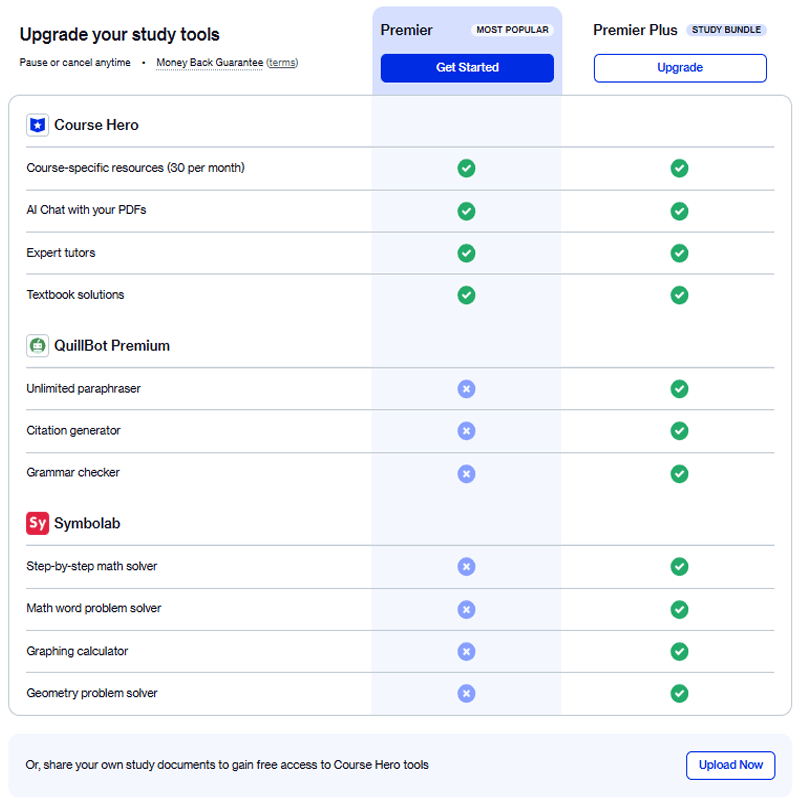
Task: Click the Symbolab Sy logo icon
Action: pos(37,523)
